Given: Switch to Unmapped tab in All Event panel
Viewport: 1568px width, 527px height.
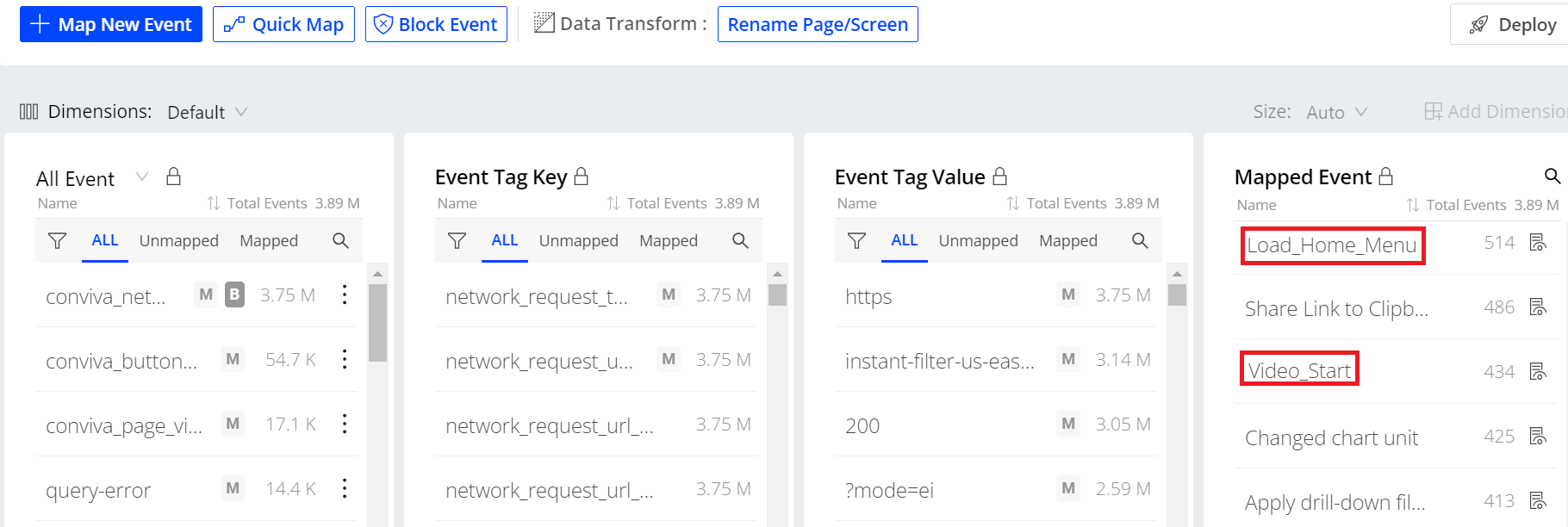Looking at the screenshot, I should (178, 241).
